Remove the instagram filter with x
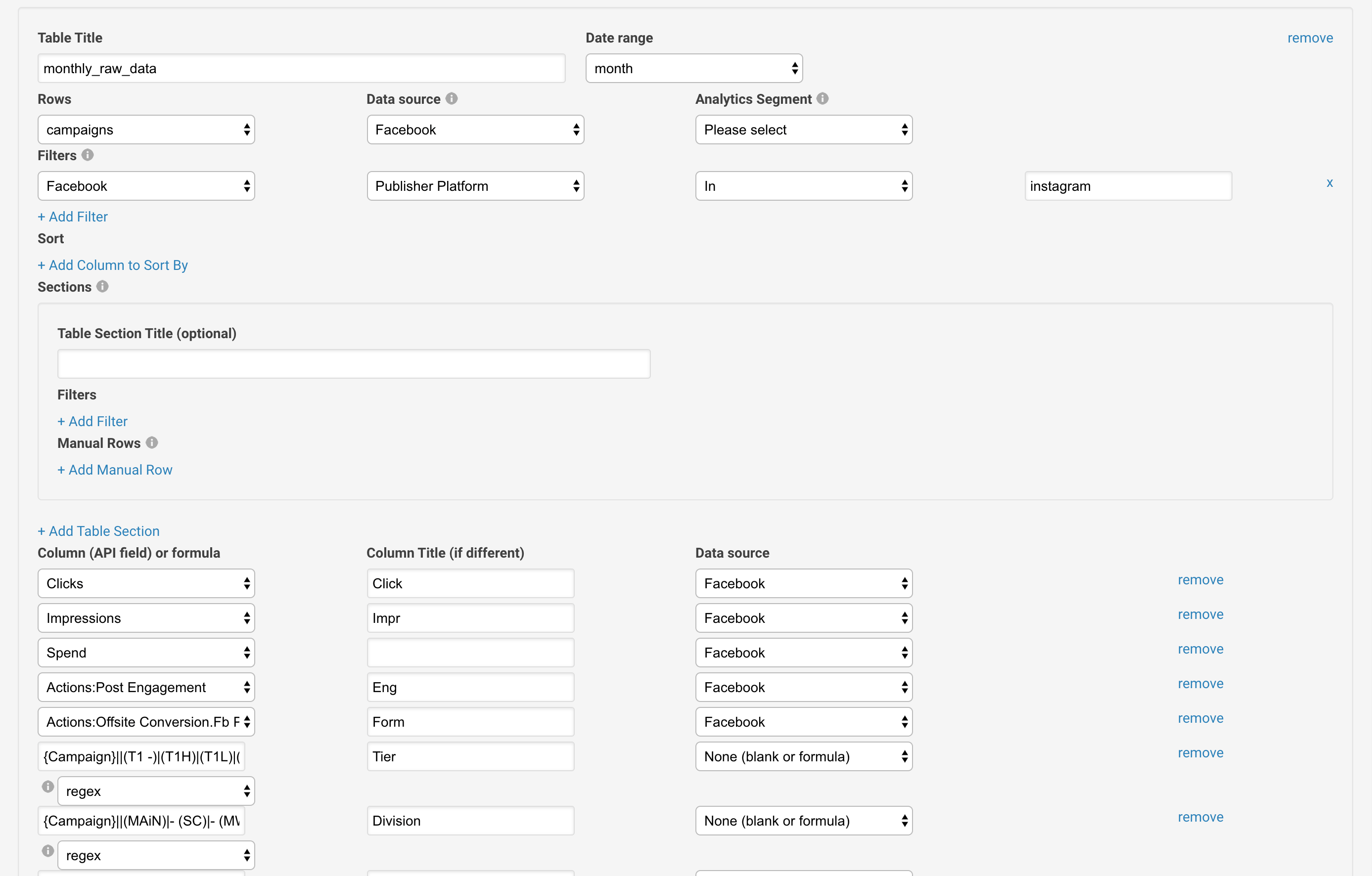 coord(1329,183)
